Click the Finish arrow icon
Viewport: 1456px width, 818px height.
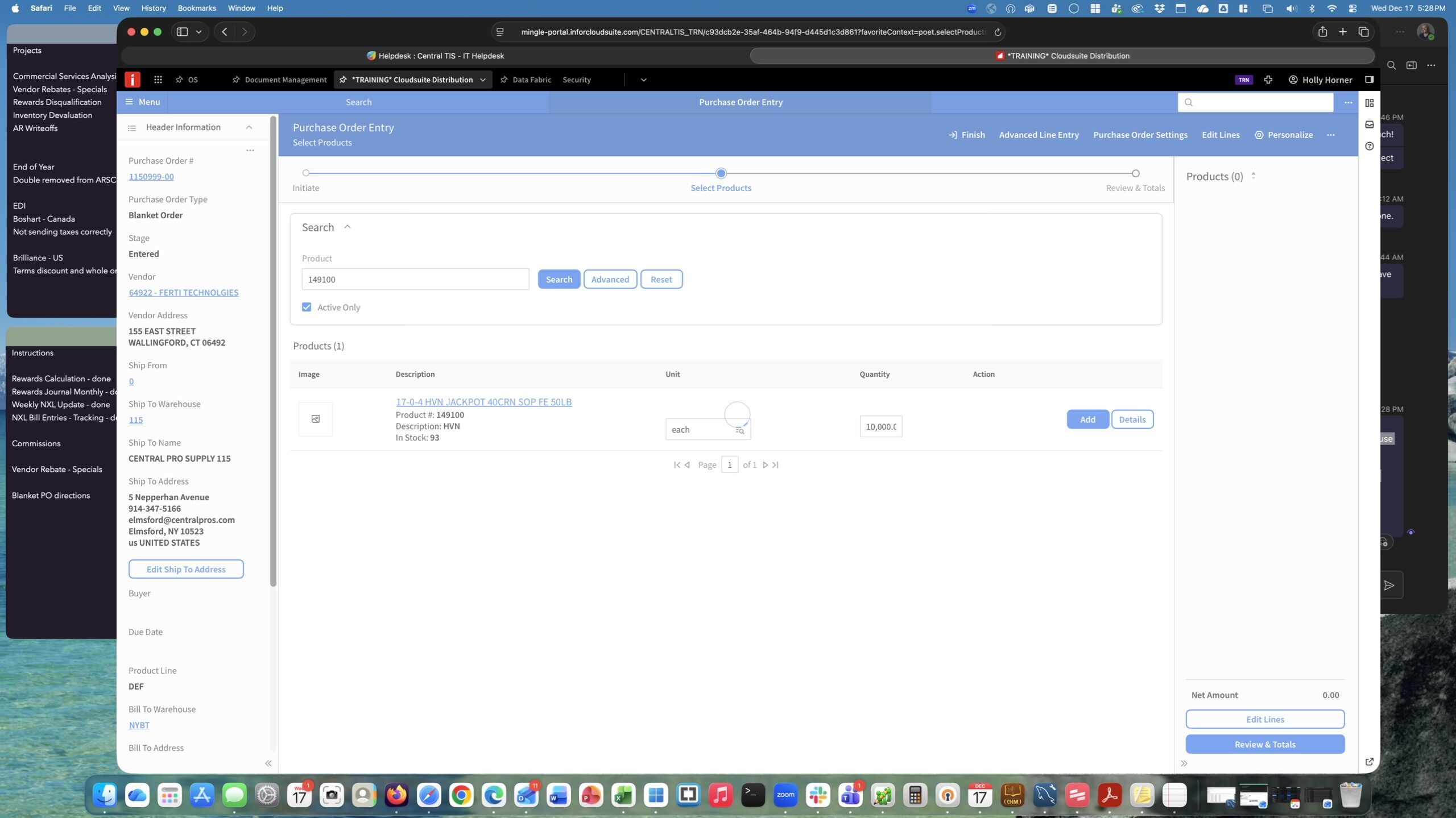coord(953,135)
